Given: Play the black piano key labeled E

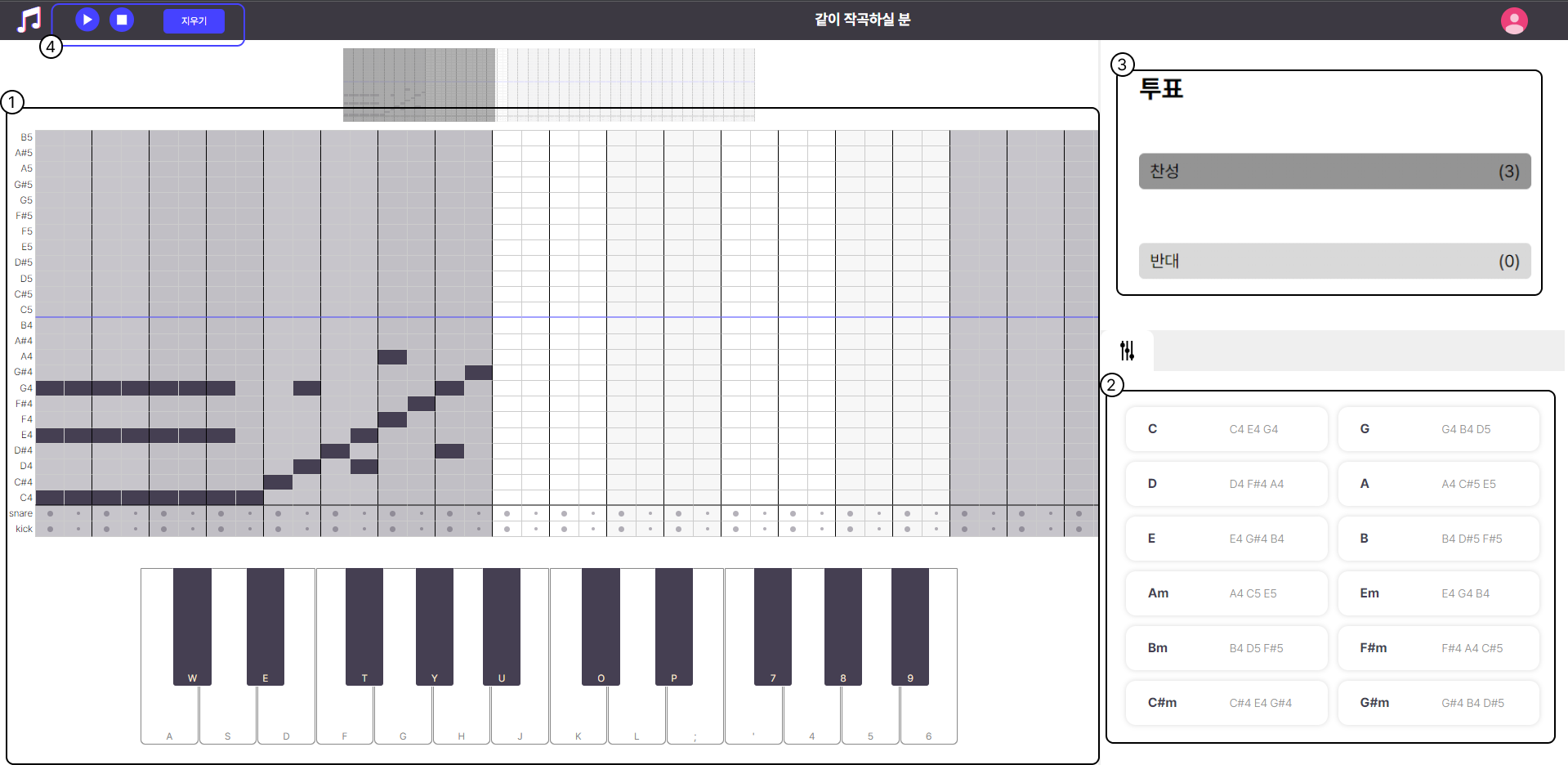Looking at the screenshot, I should coord(266,627).
